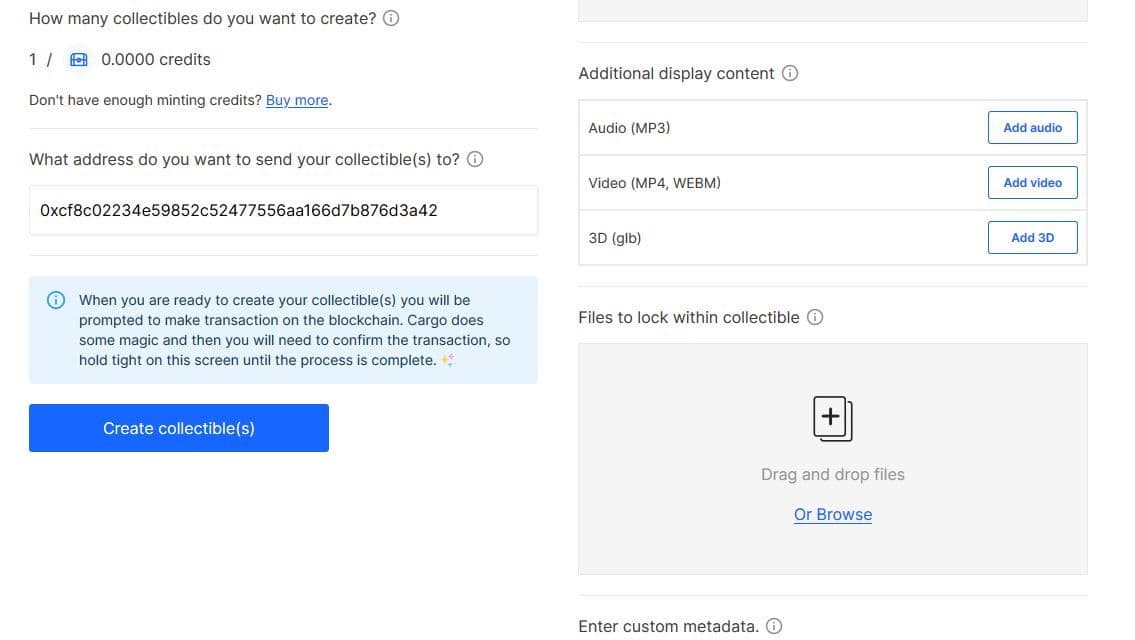Click the info icon inside blue notice box
Screen dimensions: 1135x640
(56, 300)
